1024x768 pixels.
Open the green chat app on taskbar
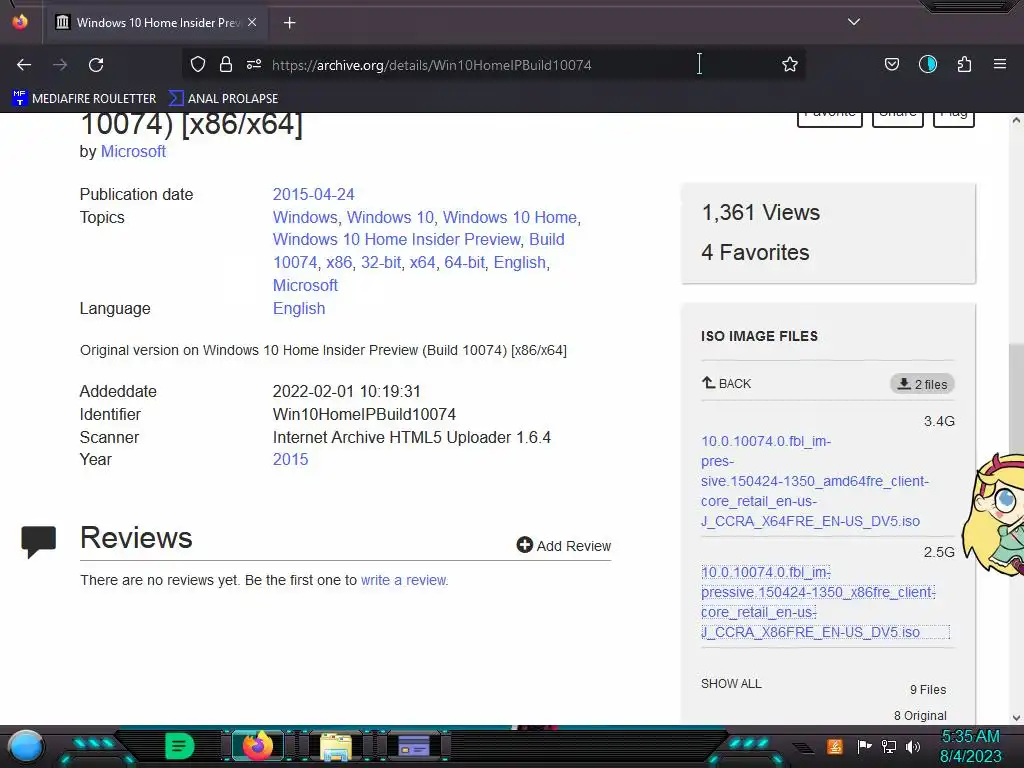tap(180, 746)
